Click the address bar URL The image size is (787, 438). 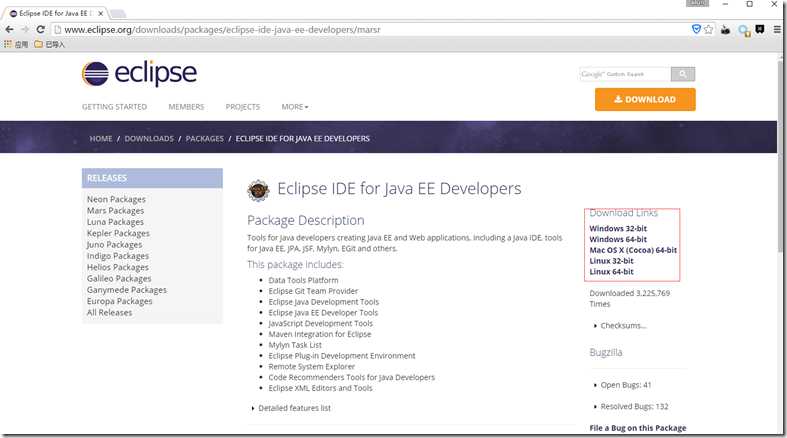click(x=222, y=30)
